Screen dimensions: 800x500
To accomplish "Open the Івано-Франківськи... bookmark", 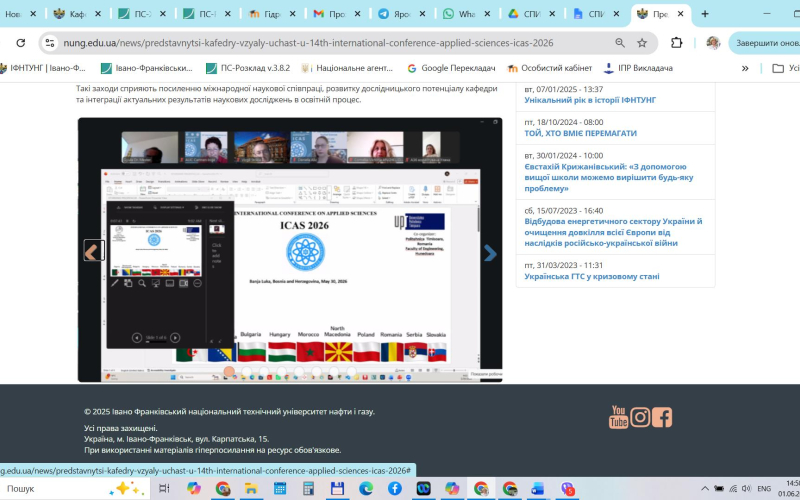I will 147,68.
